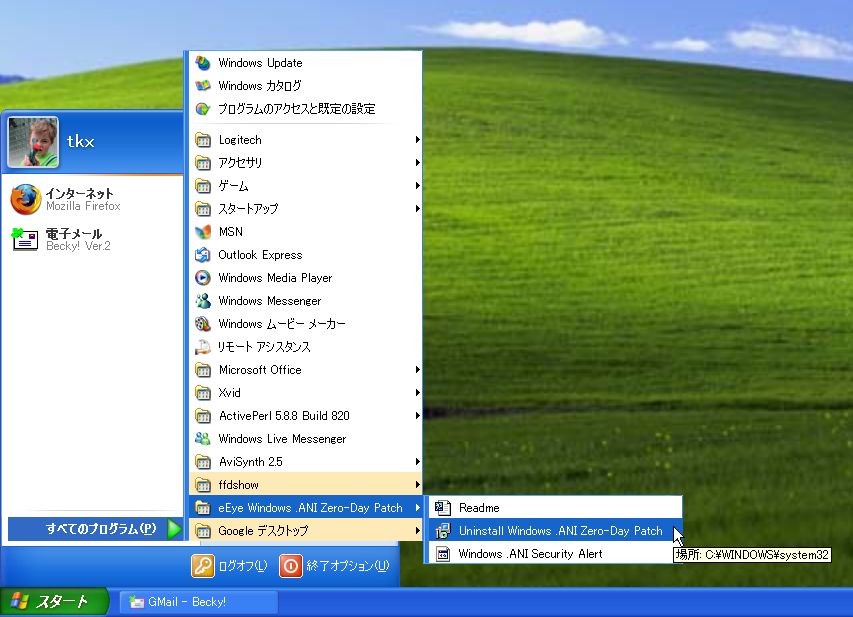This screenshot has width=853, height=617.
Task: Click the Microsoft Office folder icon
Action: point(203,370)
